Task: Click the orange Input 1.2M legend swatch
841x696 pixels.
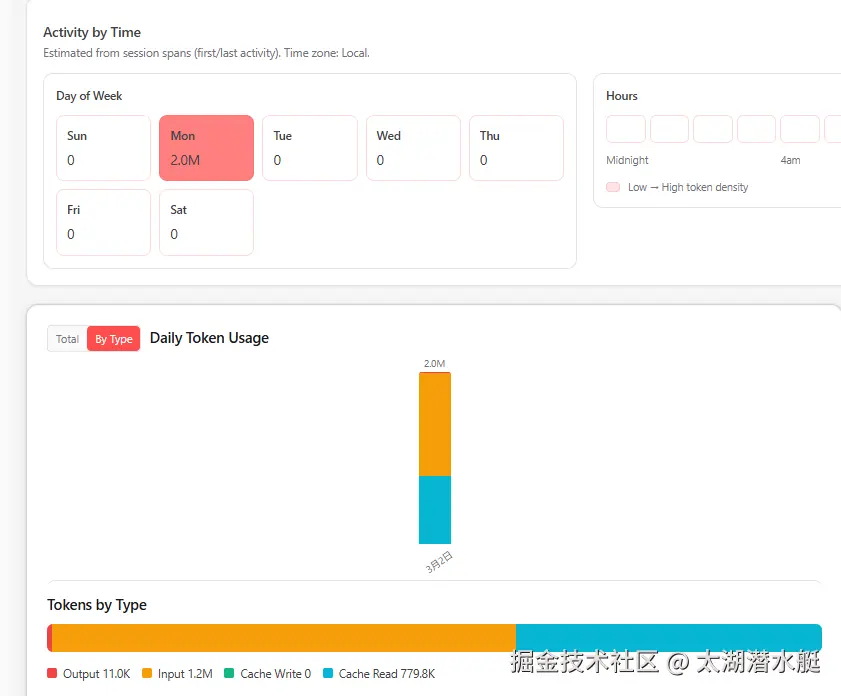Action: (147, 674)
